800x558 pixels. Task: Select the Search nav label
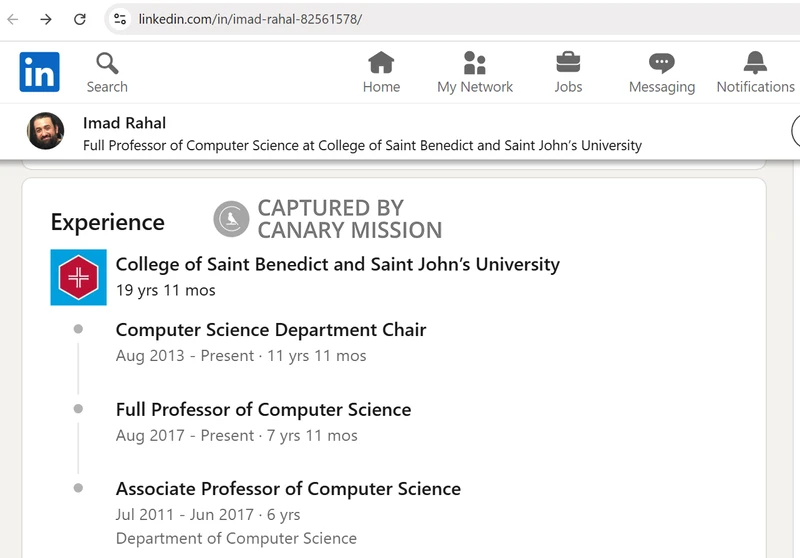(107, 87)
